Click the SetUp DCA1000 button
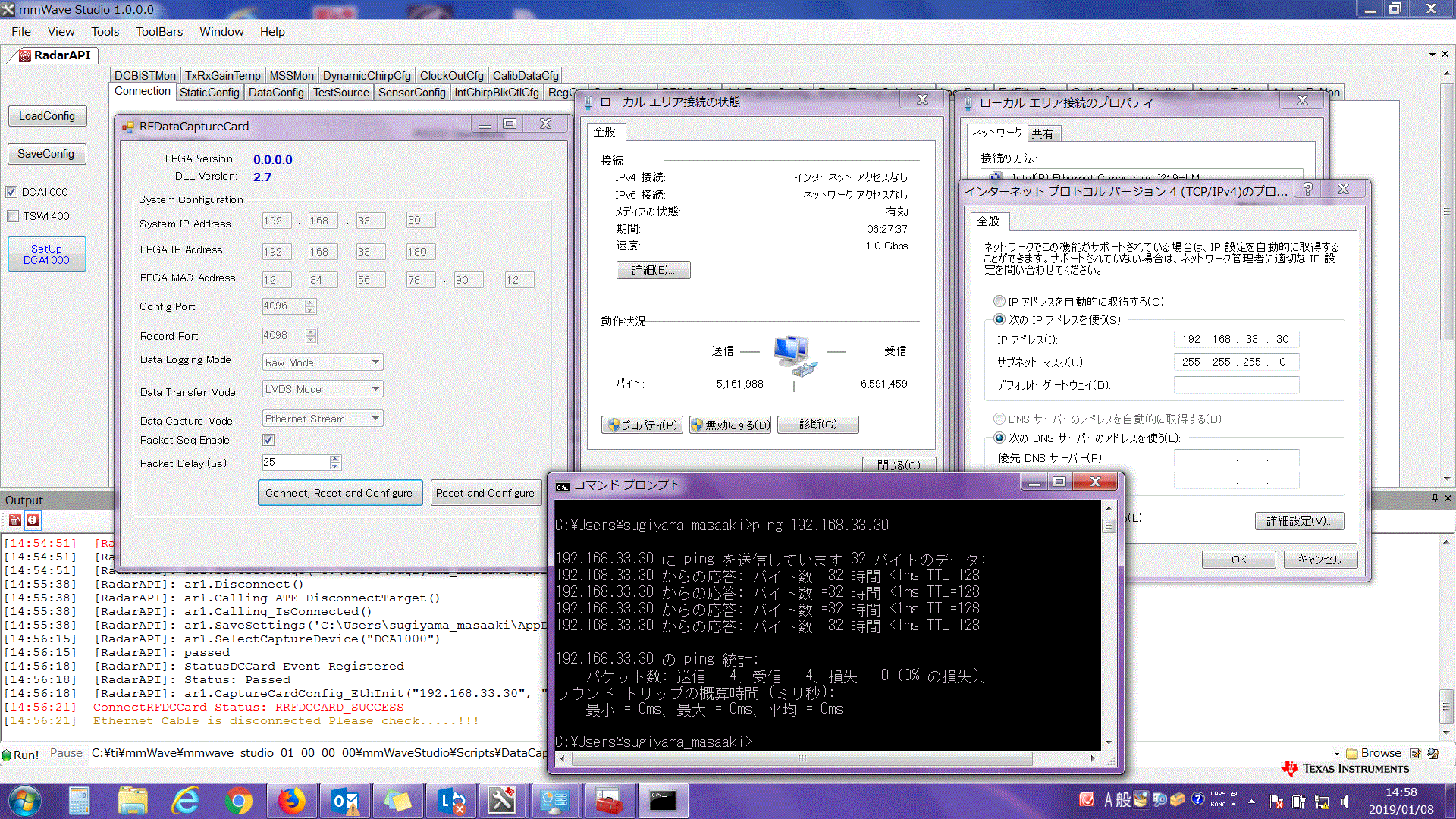Image resolution: width=1456 pixels, height=819 pixels. click(x=47, y=254)
